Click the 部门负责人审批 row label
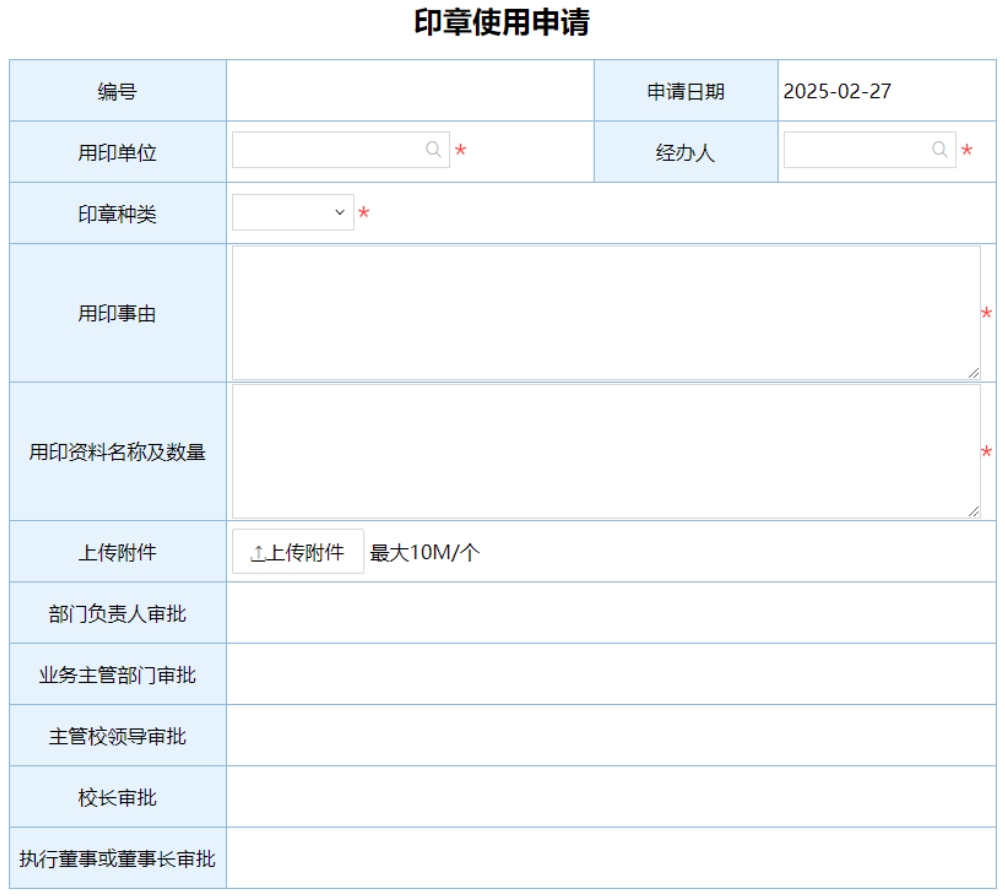This screenshot has width=1005, height=896. 118,614
